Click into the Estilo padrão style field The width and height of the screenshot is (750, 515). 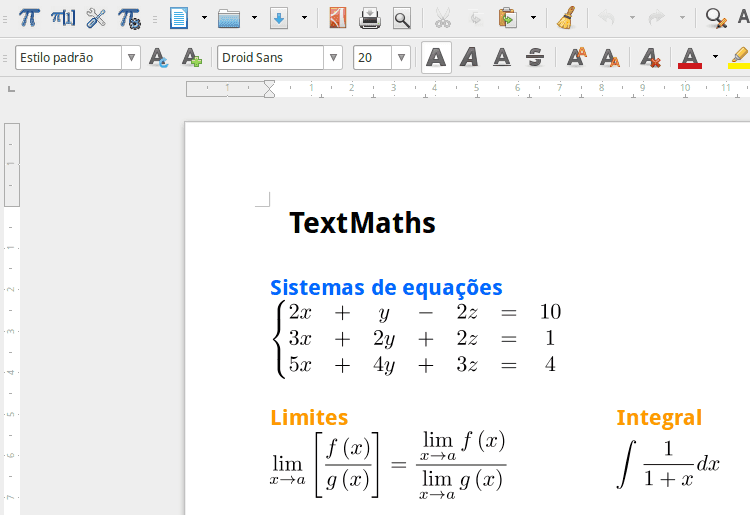tap(68, 58)
